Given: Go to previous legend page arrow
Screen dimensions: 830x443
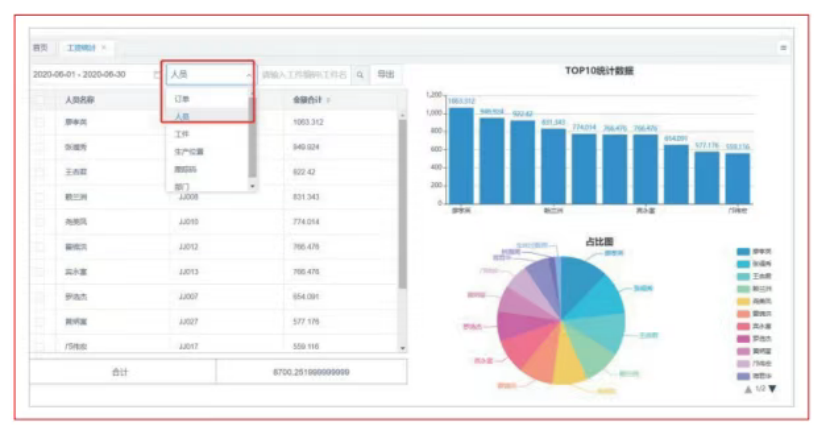Looking at the screenshot, I should [x=748, y=388].
